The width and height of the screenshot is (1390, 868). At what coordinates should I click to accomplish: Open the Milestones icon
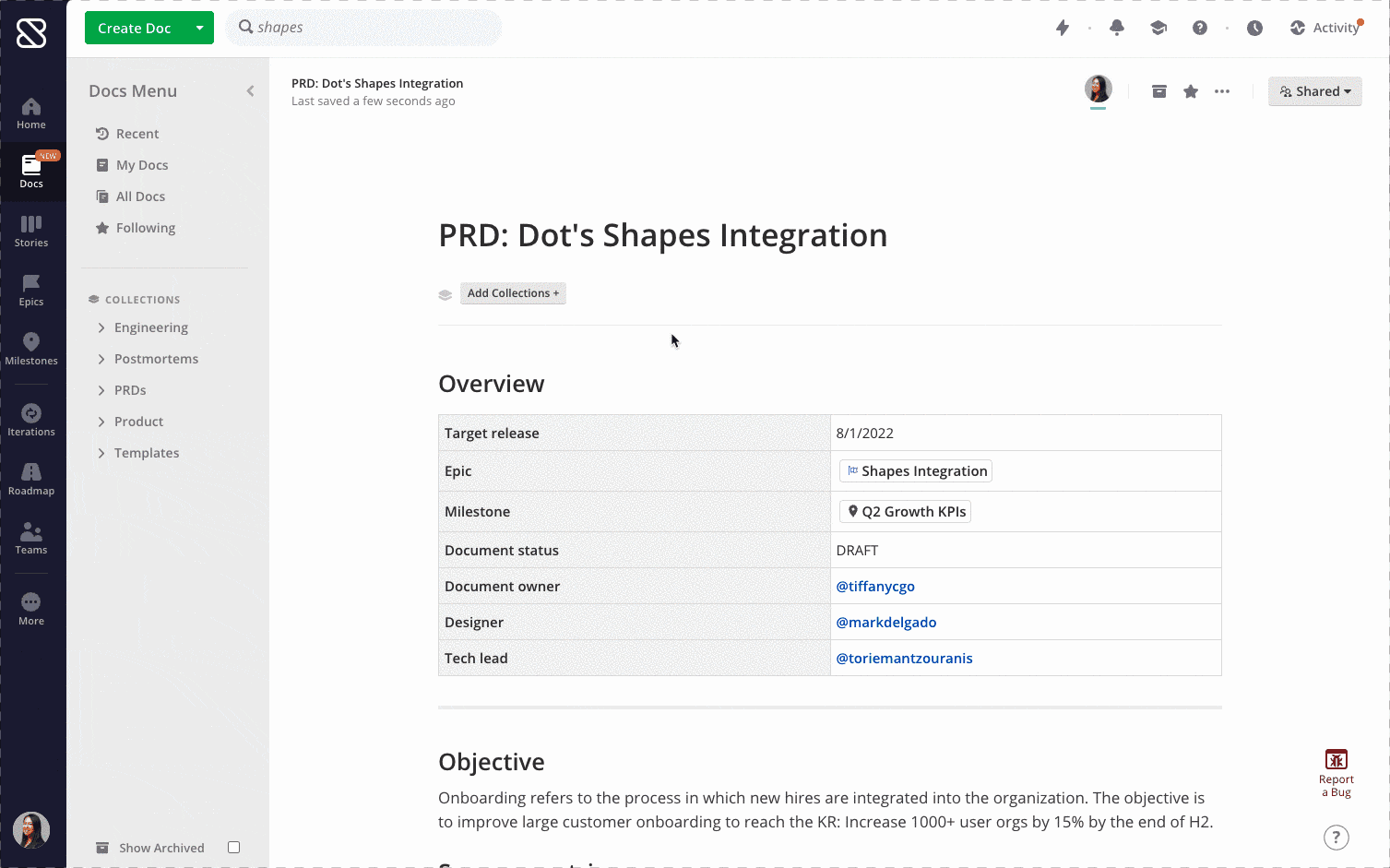click(31, 342)
